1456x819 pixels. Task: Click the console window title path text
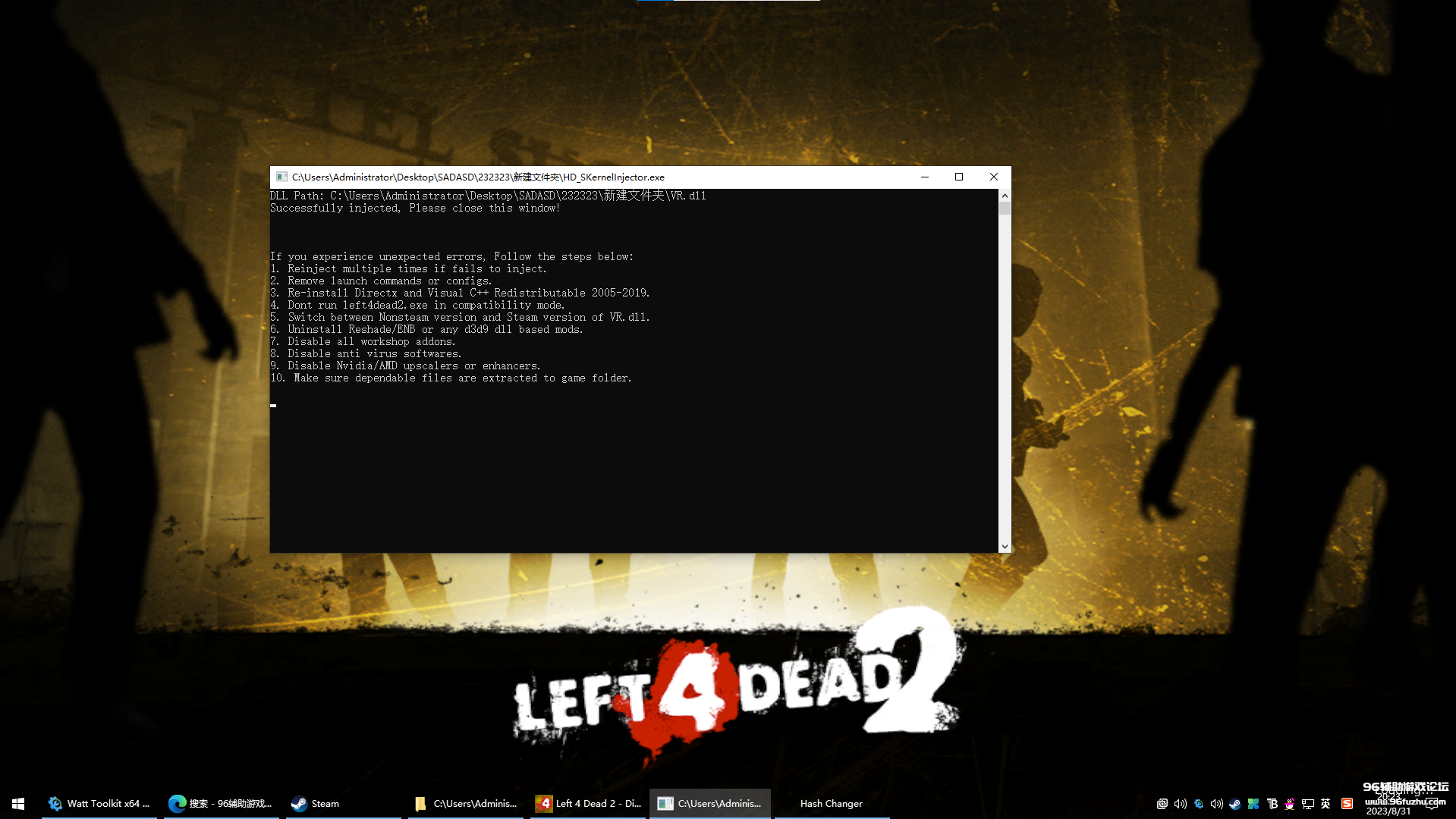pos(478,177)
